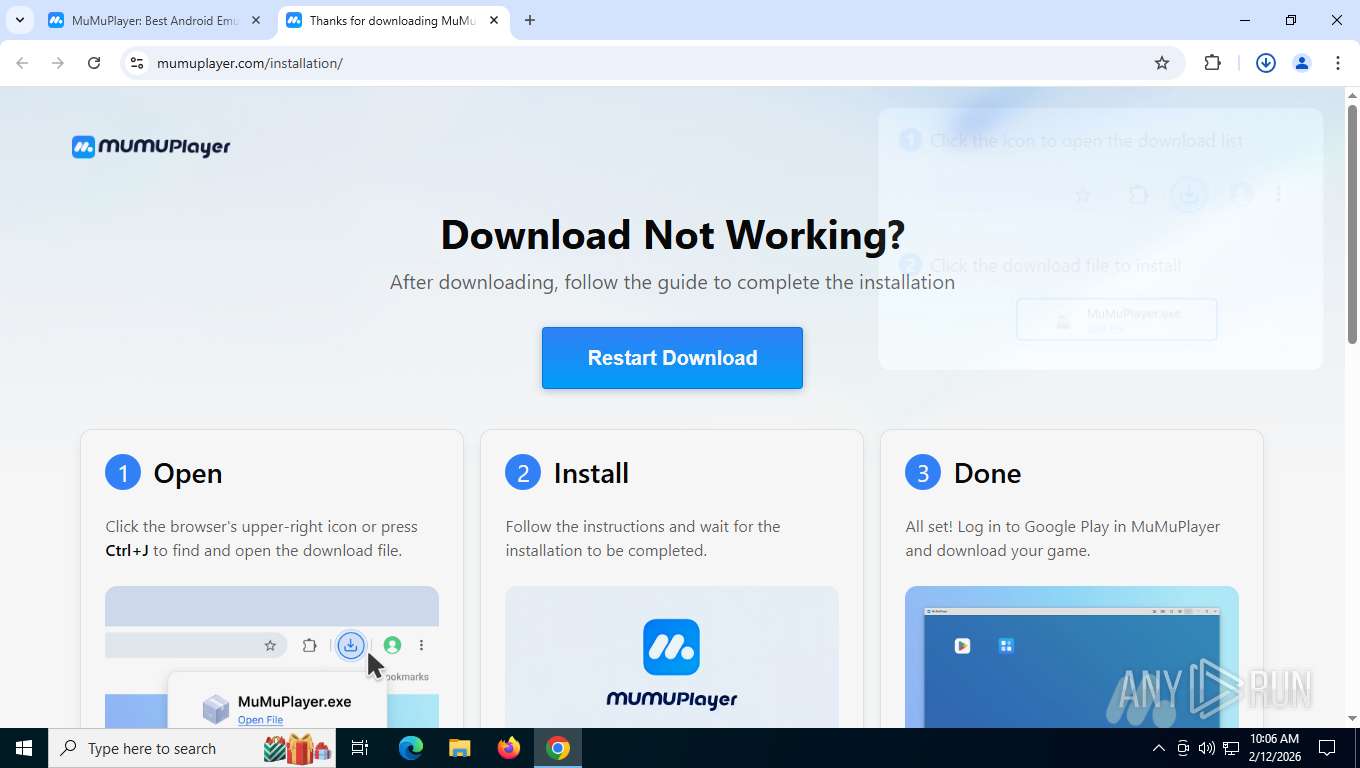Image resolution: width=1360 pixels, height=768 pixels.
Task: Open the Extensions puzzle icon
Action: (x=1213, y=63)
